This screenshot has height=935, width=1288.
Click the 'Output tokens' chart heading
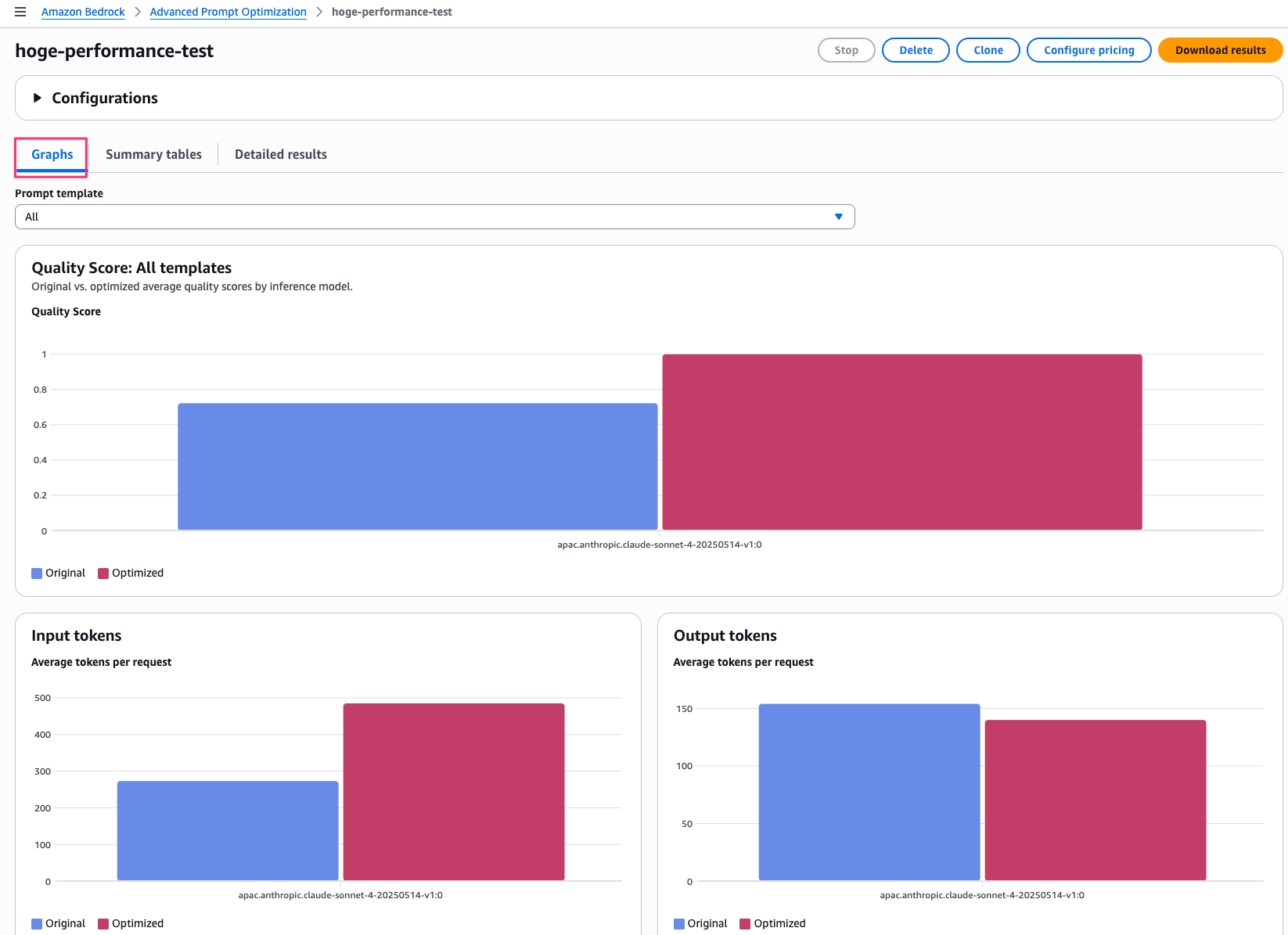point(725,635)
